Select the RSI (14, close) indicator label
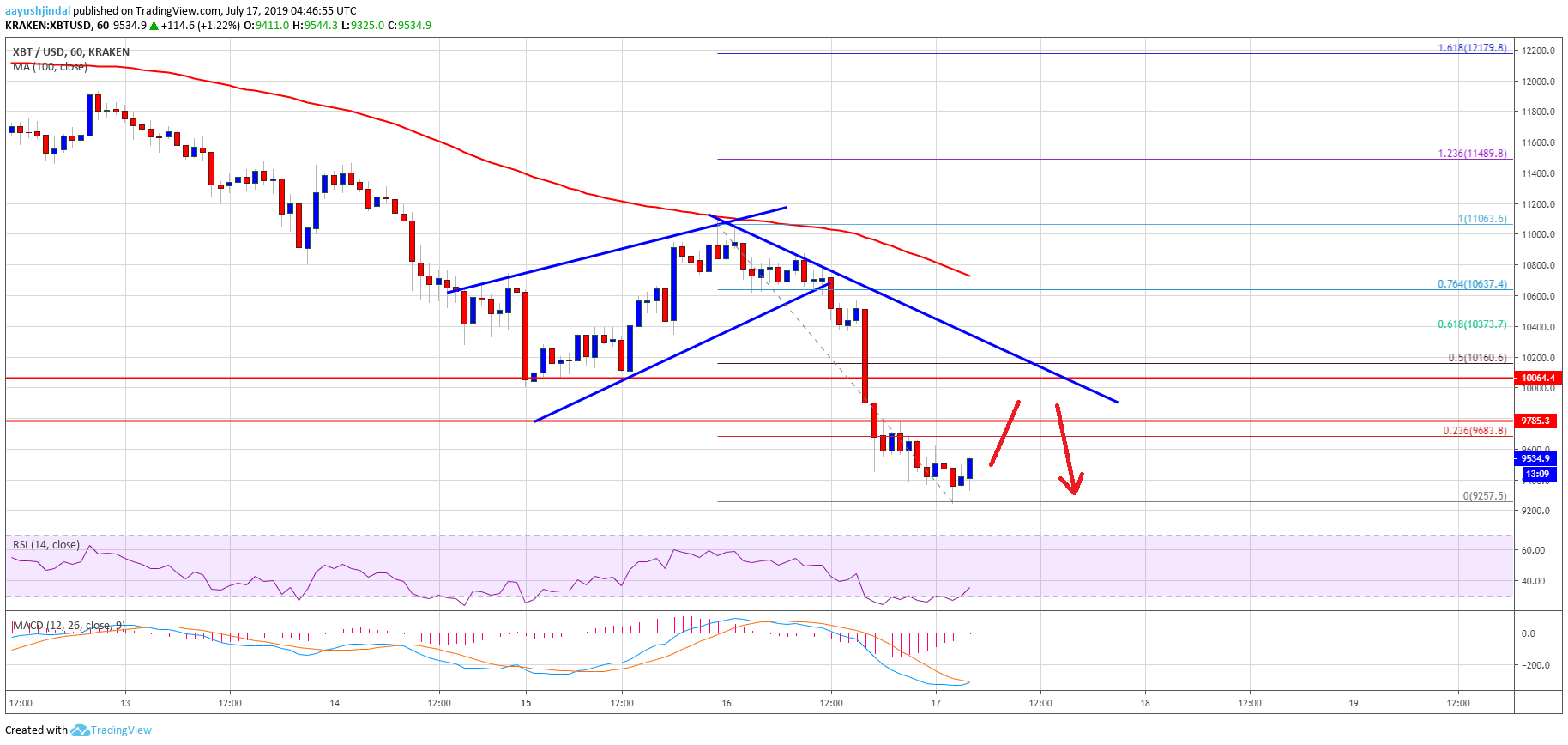 [x=46, y=545]
